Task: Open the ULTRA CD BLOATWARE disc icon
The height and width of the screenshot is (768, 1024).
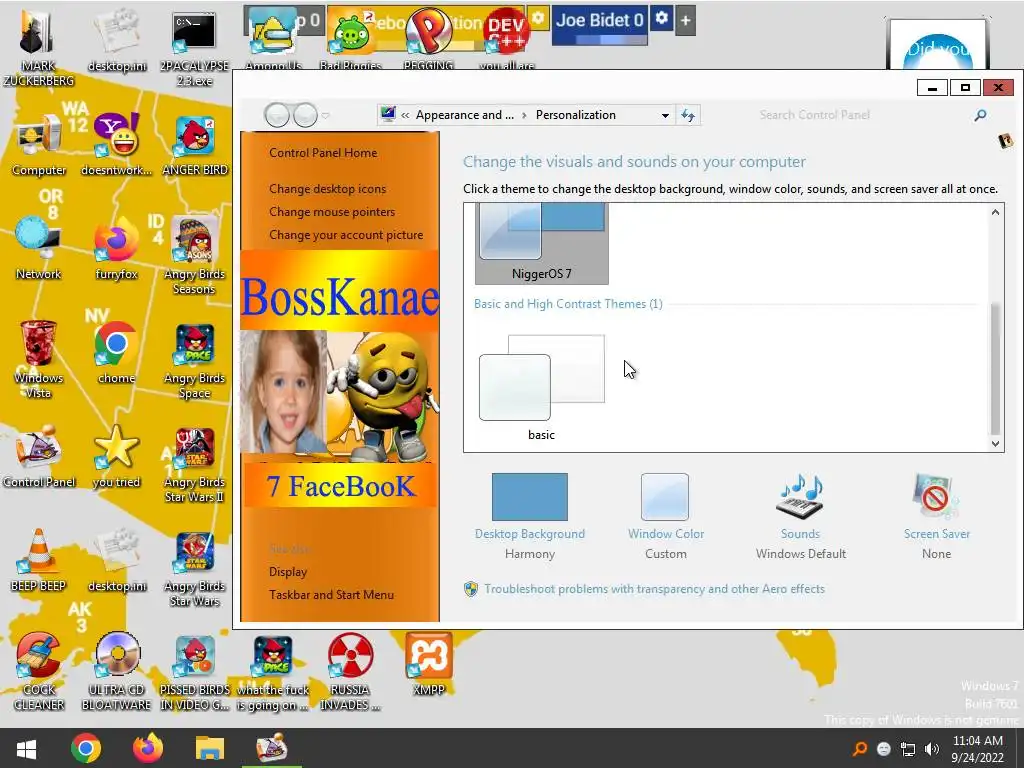Action: pyautogui.click(x=116, y=671)
